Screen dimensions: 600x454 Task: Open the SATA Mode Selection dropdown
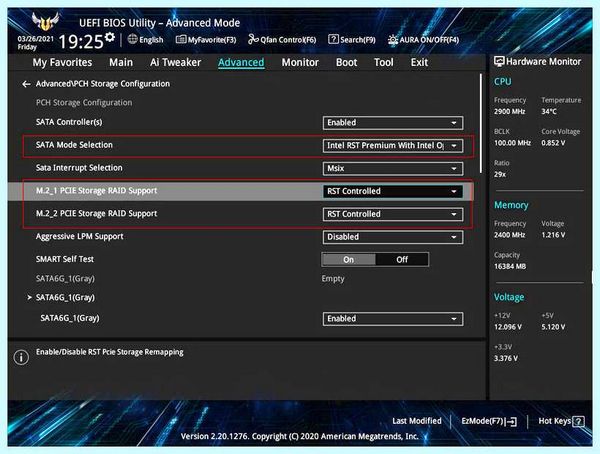pos(393,145)
